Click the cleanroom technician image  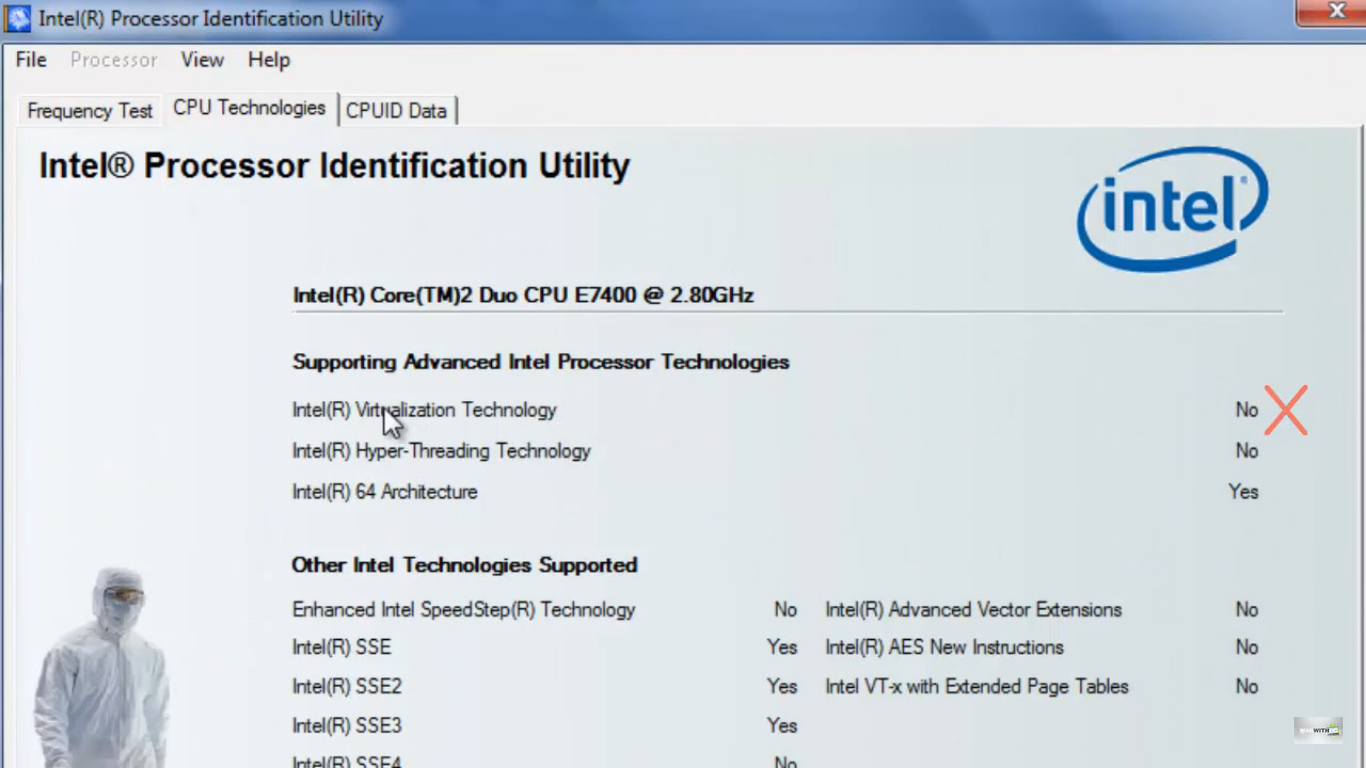click(102, 668)
